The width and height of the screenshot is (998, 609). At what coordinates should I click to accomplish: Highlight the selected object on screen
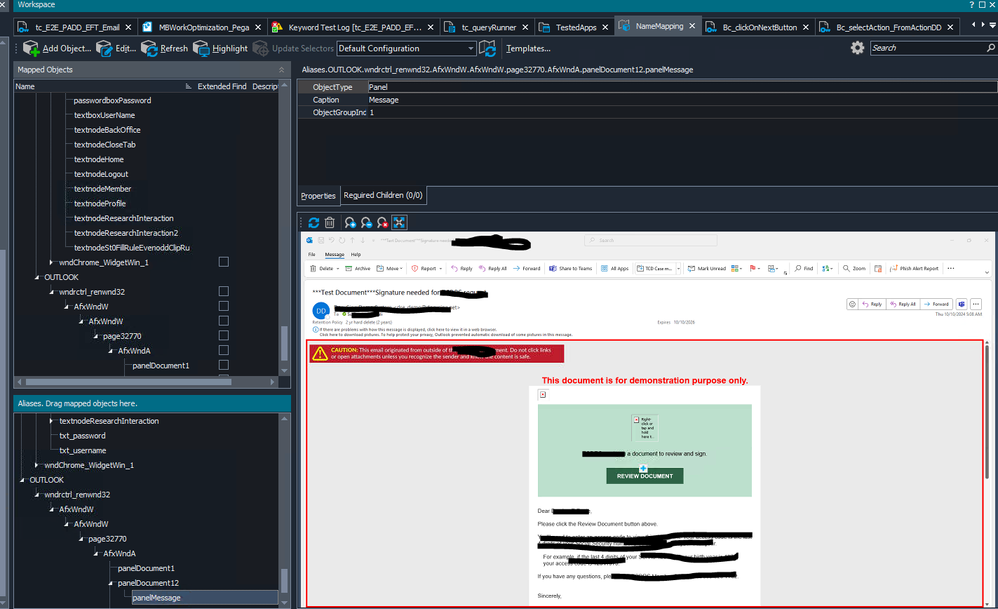[x=202, y=48]
